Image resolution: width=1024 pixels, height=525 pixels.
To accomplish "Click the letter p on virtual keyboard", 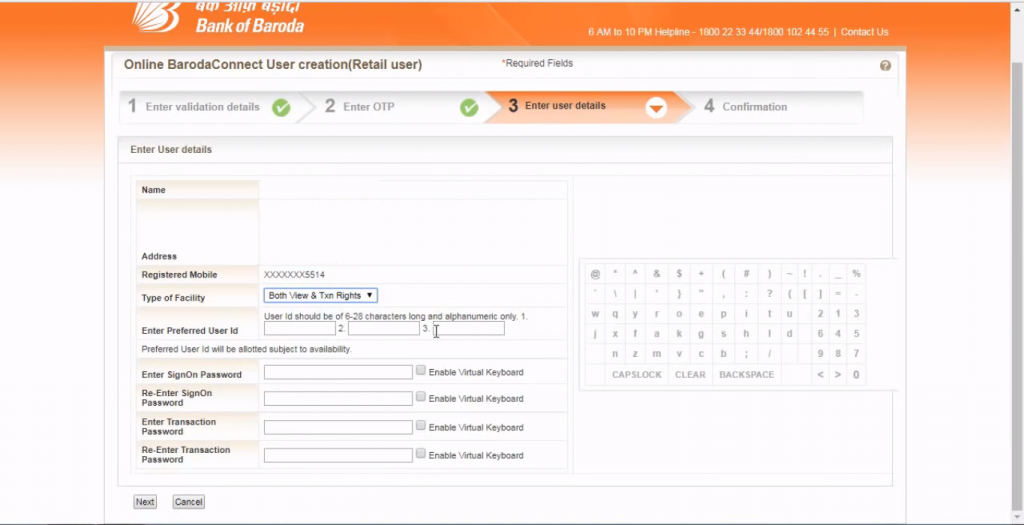I will tap(724, 314).
